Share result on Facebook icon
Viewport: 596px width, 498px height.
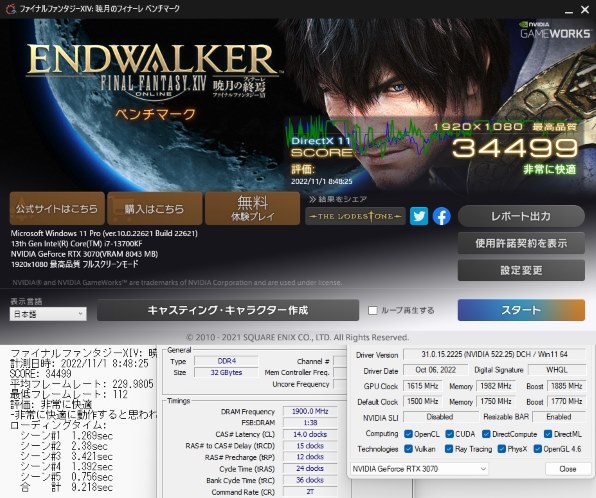point(441,216)
